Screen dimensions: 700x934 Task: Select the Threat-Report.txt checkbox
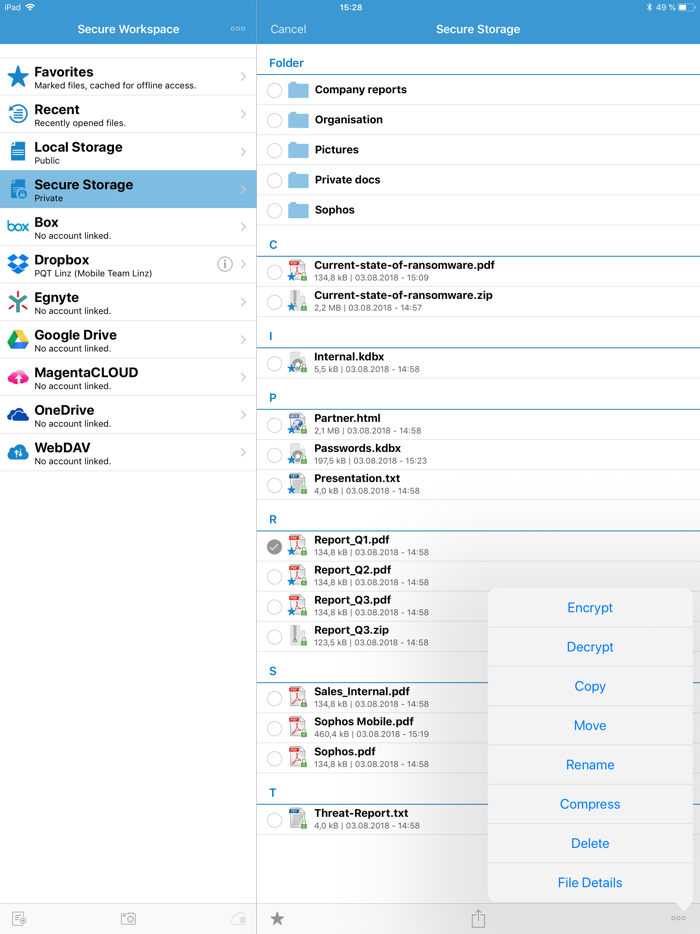tap(274, 820)
